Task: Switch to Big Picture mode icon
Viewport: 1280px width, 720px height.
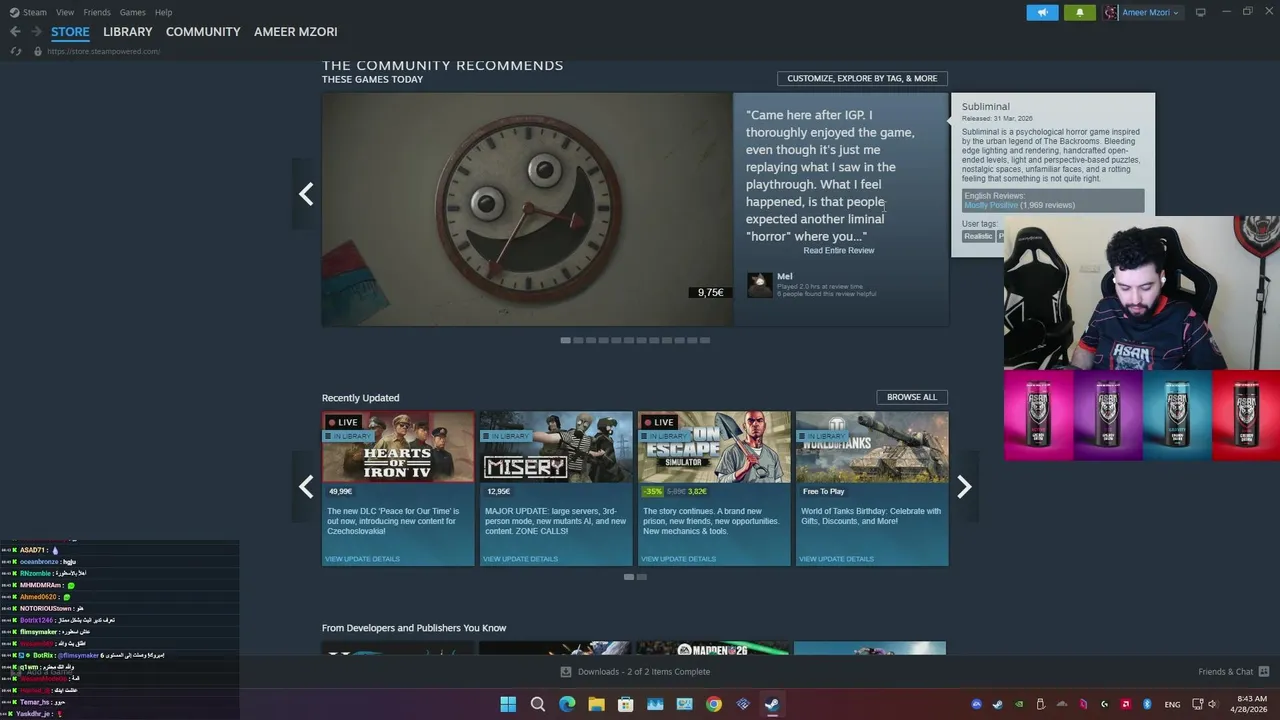Action: tap(1201, 12)
